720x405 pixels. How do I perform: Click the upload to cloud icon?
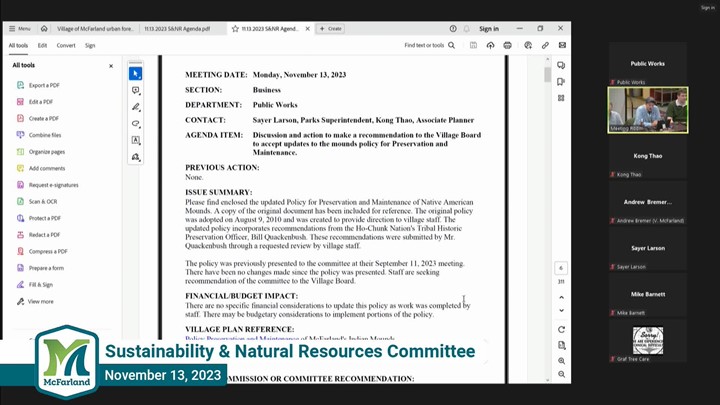(x=490, y=45)
